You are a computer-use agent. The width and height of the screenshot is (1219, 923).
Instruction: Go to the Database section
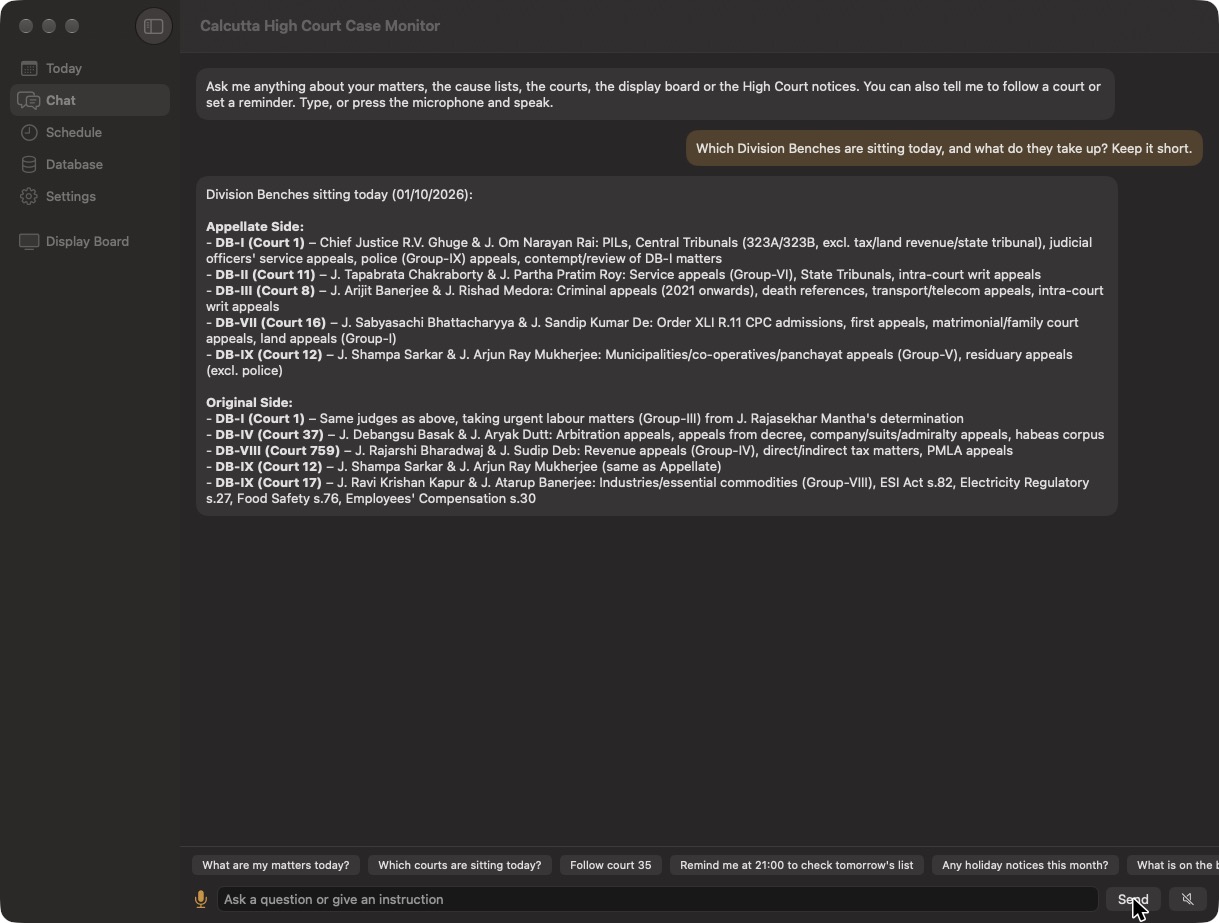click(x=90, y=164)
